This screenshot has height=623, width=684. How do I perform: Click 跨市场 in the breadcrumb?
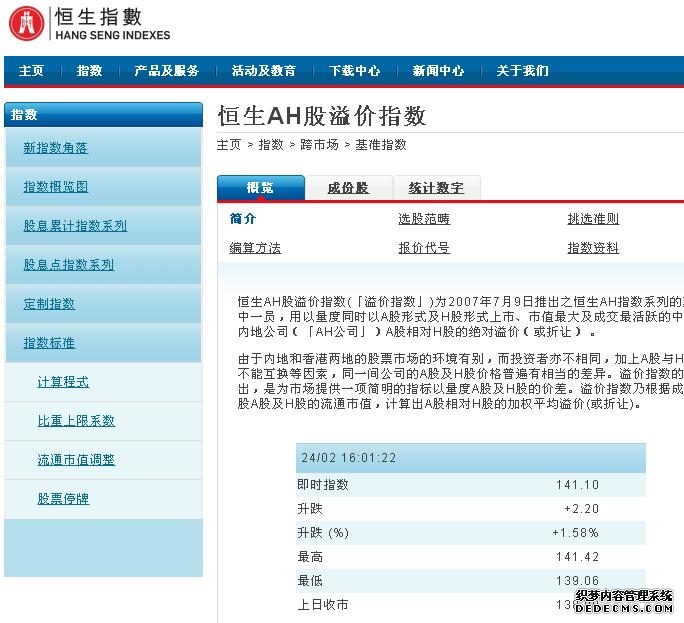pyautogui.click(x=319, y=145)
